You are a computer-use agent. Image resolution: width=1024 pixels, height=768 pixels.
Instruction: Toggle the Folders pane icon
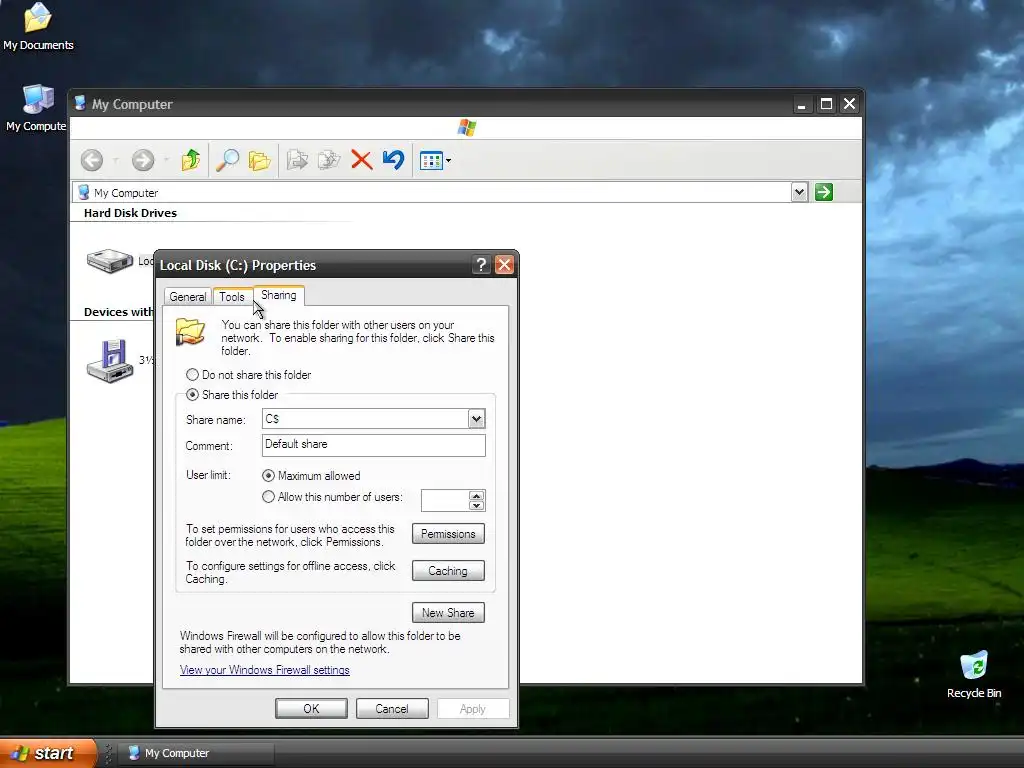click(259, 160)
